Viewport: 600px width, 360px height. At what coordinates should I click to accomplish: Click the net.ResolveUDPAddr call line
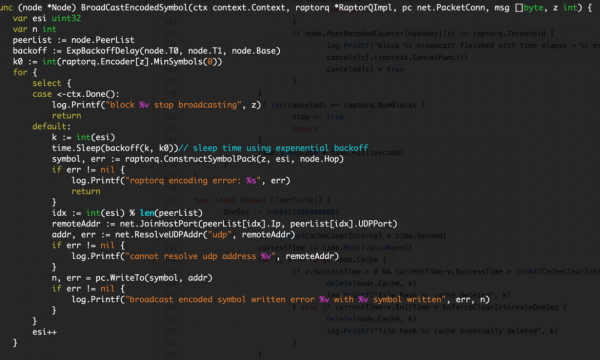173,235
